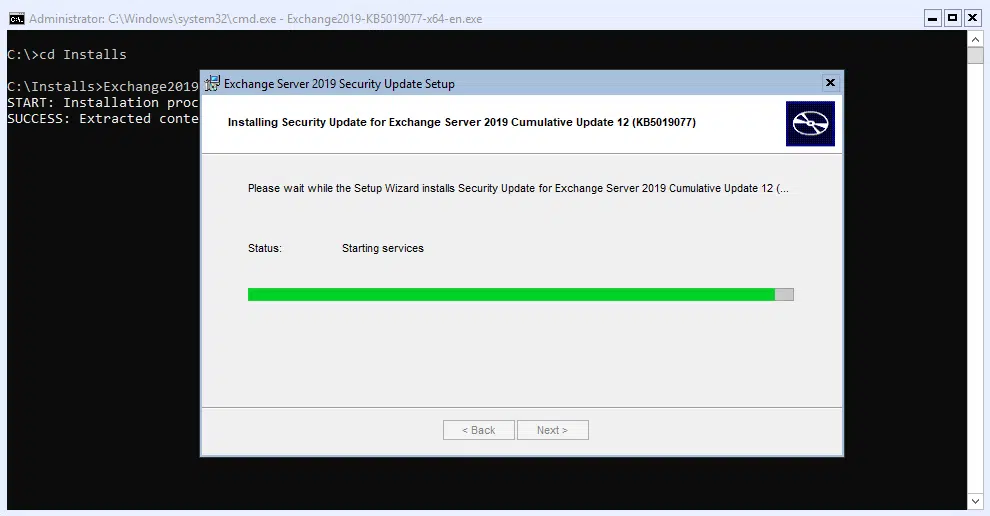990x516 pixels.
Task: Minimize the Administrator cmd.exe window
Action: [x=933, y=18]
